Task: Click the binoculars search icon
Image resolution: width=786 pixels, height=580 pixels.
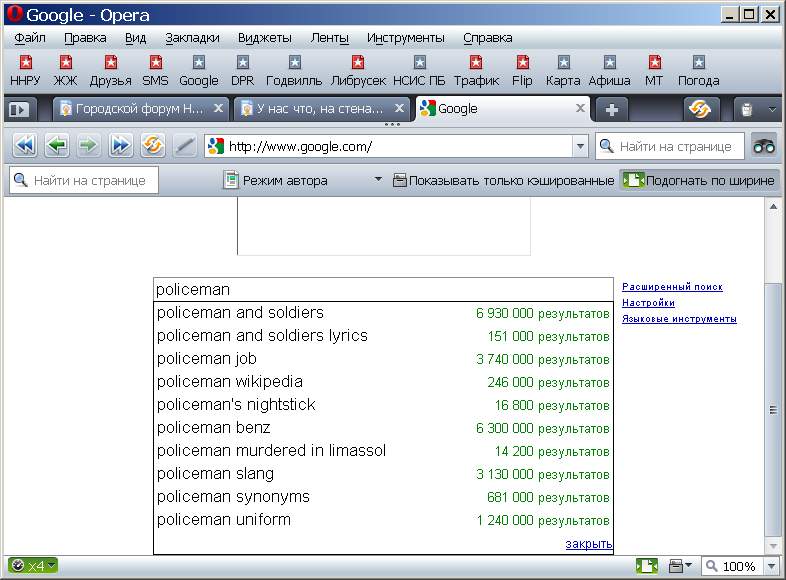Action: pos(764,146)
